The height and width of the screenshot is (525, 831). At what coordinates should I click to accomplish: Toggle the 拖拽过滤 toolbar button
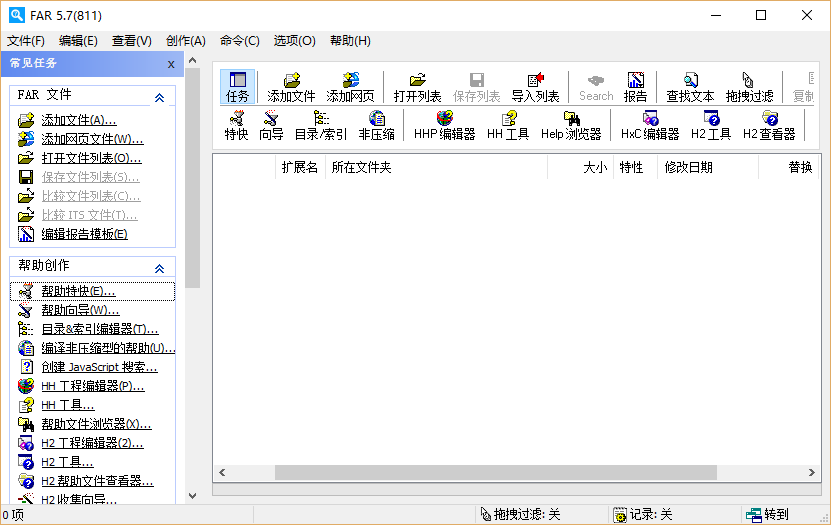tap(749, 87)
